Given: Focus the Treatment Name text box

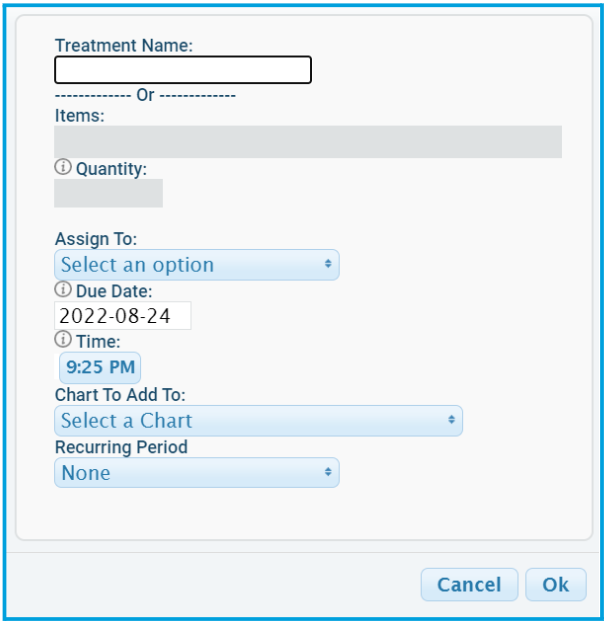Looking at the screenshot, I should (x=183, y=70).
